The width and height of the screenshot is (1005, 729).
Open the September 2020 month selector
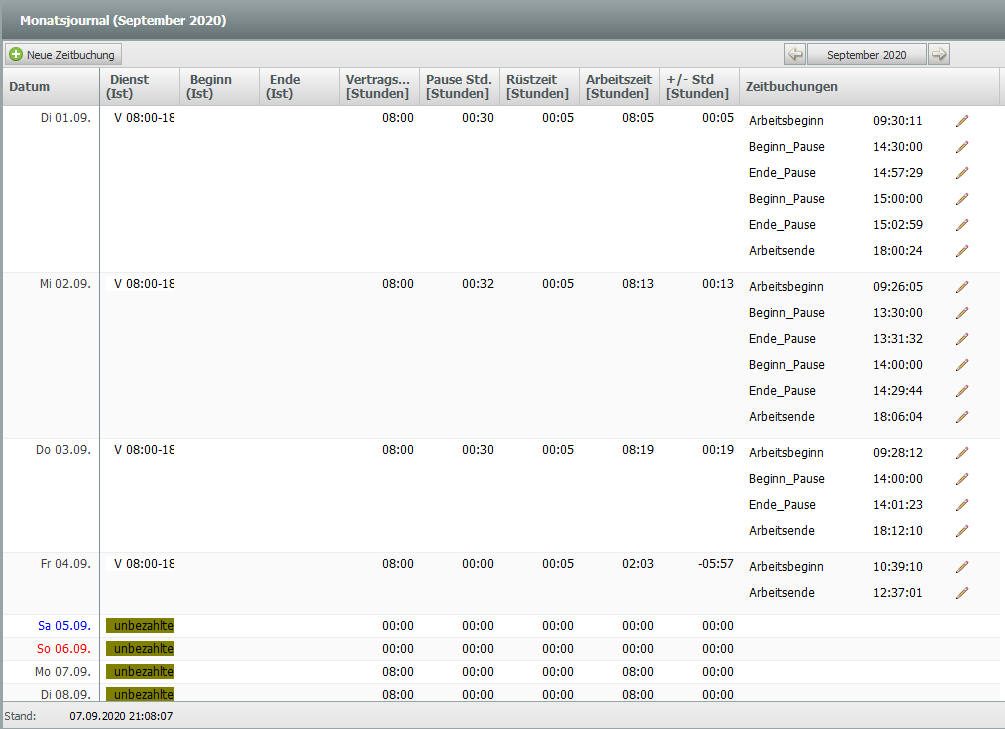point(867,54)
